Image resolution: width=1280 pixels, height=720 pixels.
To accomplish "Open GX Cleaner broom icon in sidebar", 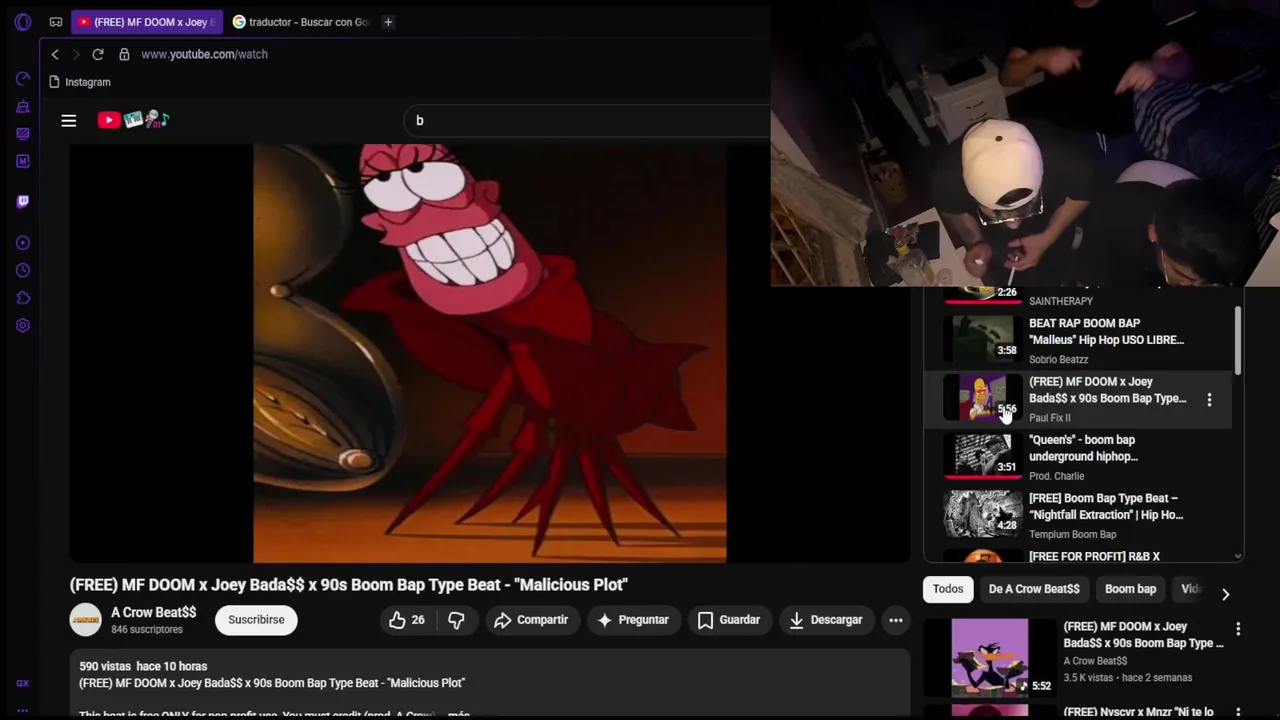I will (23, 106).
